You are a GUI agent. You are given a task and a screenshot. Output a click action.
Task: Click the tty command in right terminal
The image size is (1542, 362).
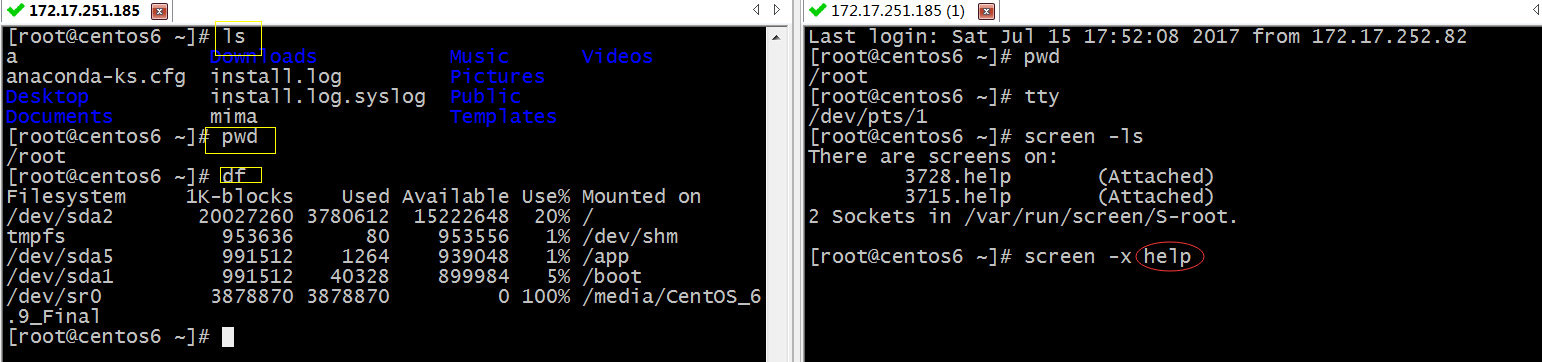[x=1041, y=97]
